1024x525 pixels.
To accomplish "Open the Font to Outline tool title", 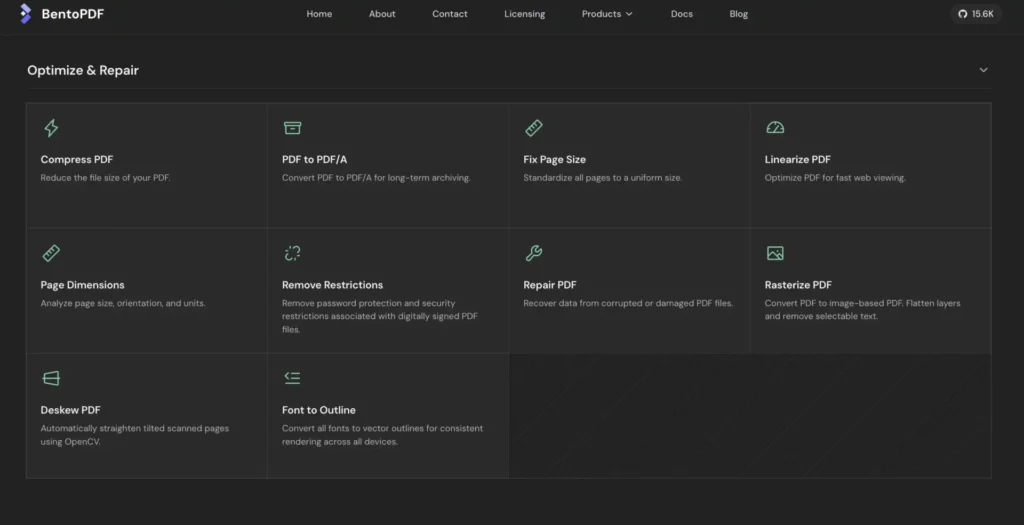I will pyautogui.click(x=319, y=410).
